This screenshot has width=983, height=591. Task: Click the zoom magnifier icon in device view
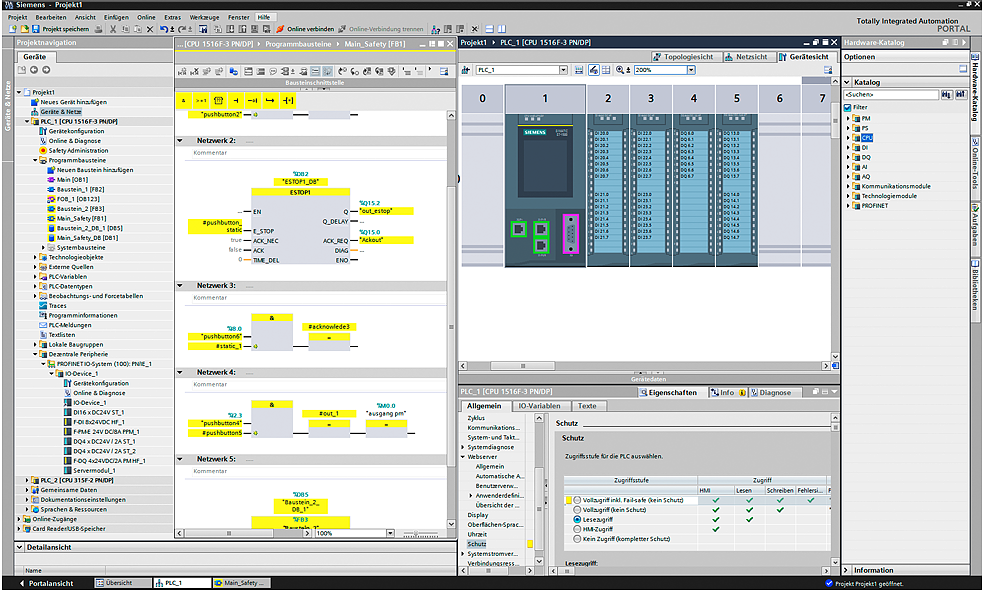pyautogui.click(x=621, y=70)
